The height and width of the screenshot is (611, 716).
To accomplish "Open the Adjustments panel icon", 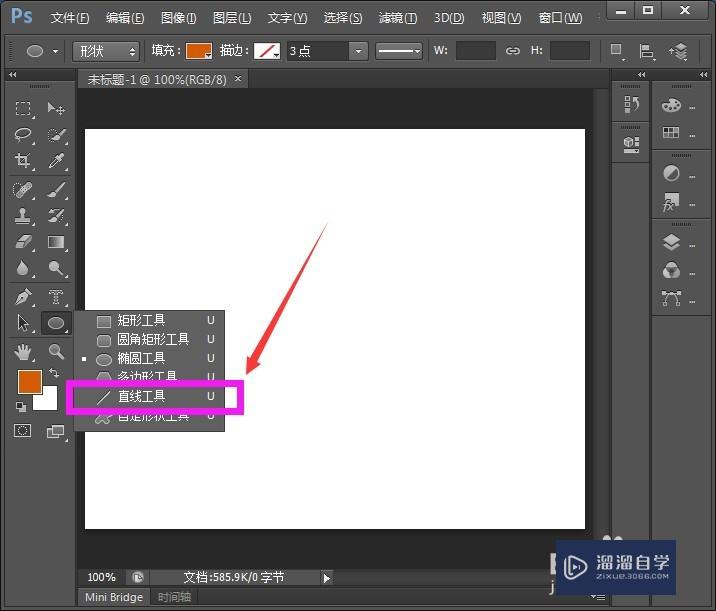I will click(x=671, y=174).
